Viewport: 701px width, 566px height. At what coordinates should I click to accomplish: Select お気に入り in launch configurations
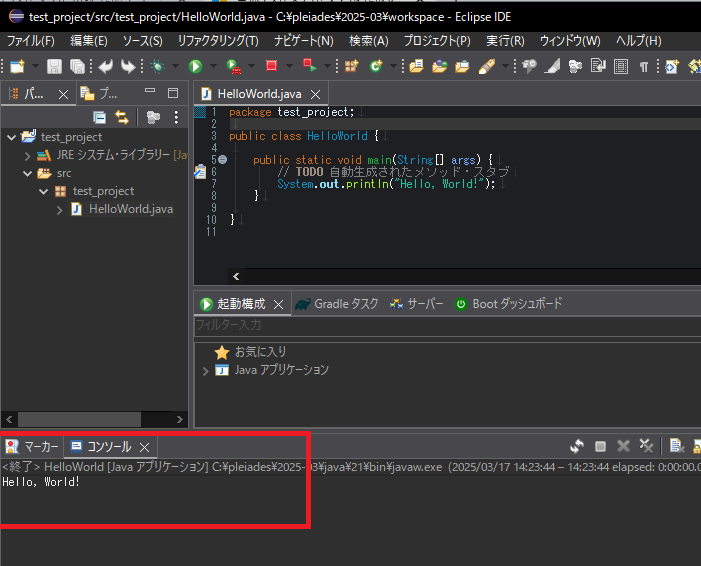[261, 352]
